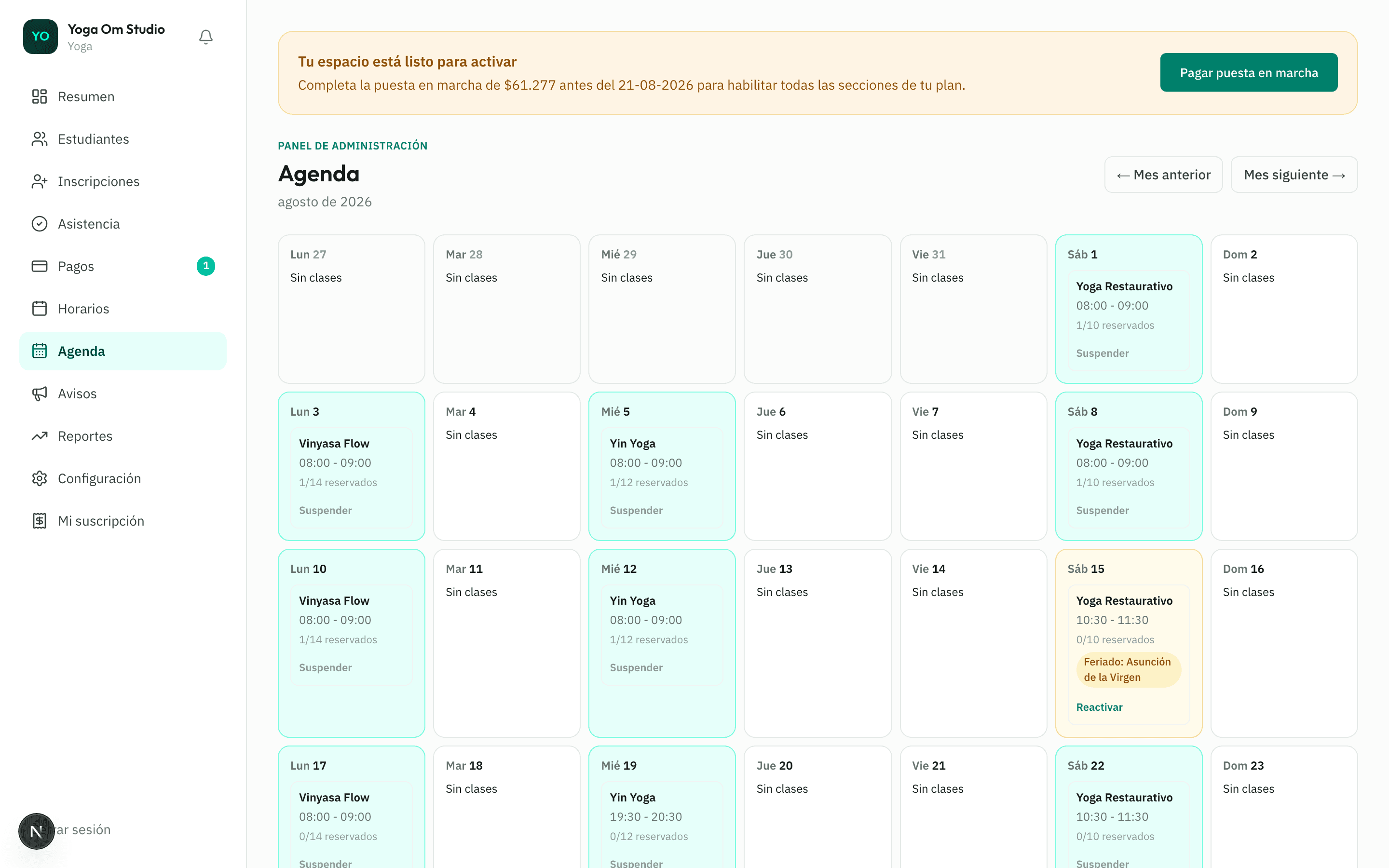Click the agosto de 2026 label
The height and width of the screenshot is (868, 1389).
(x=325, y=202)
